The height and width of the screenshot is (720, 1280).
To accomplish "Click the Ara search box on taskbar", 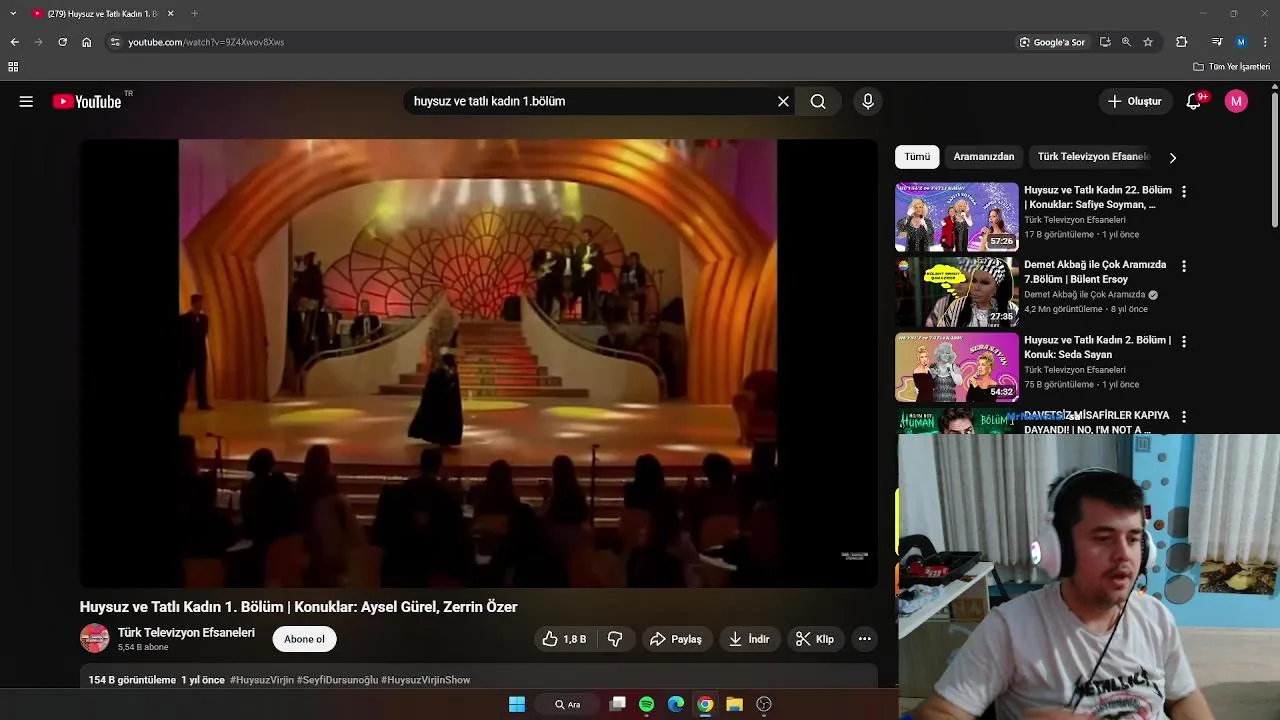I will click(x=568, y=704).
